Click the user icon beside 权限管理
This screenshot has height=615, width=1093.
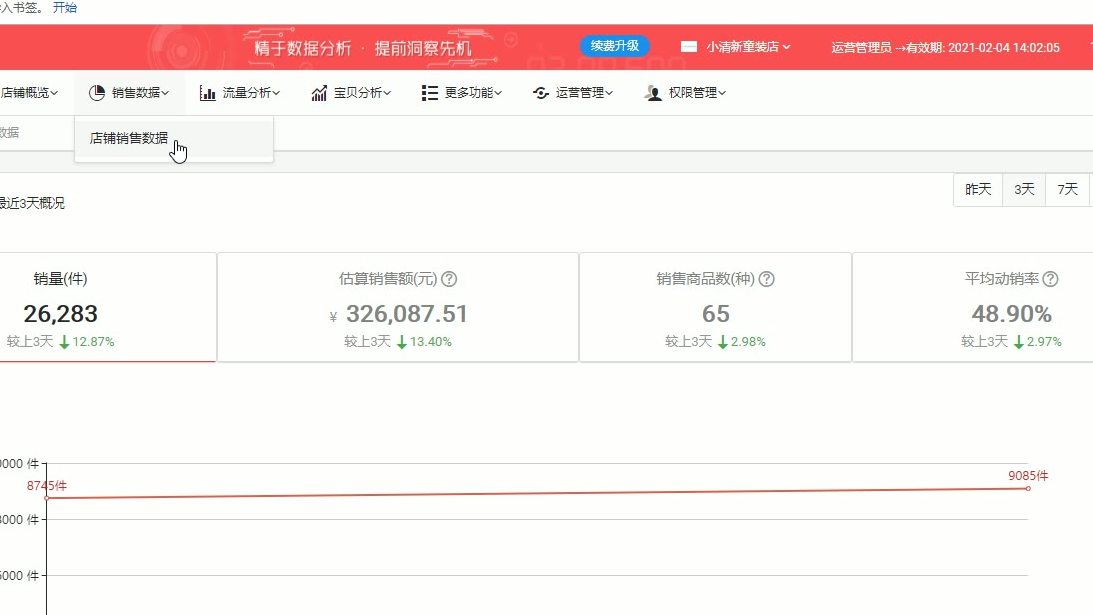click(653, 93)
